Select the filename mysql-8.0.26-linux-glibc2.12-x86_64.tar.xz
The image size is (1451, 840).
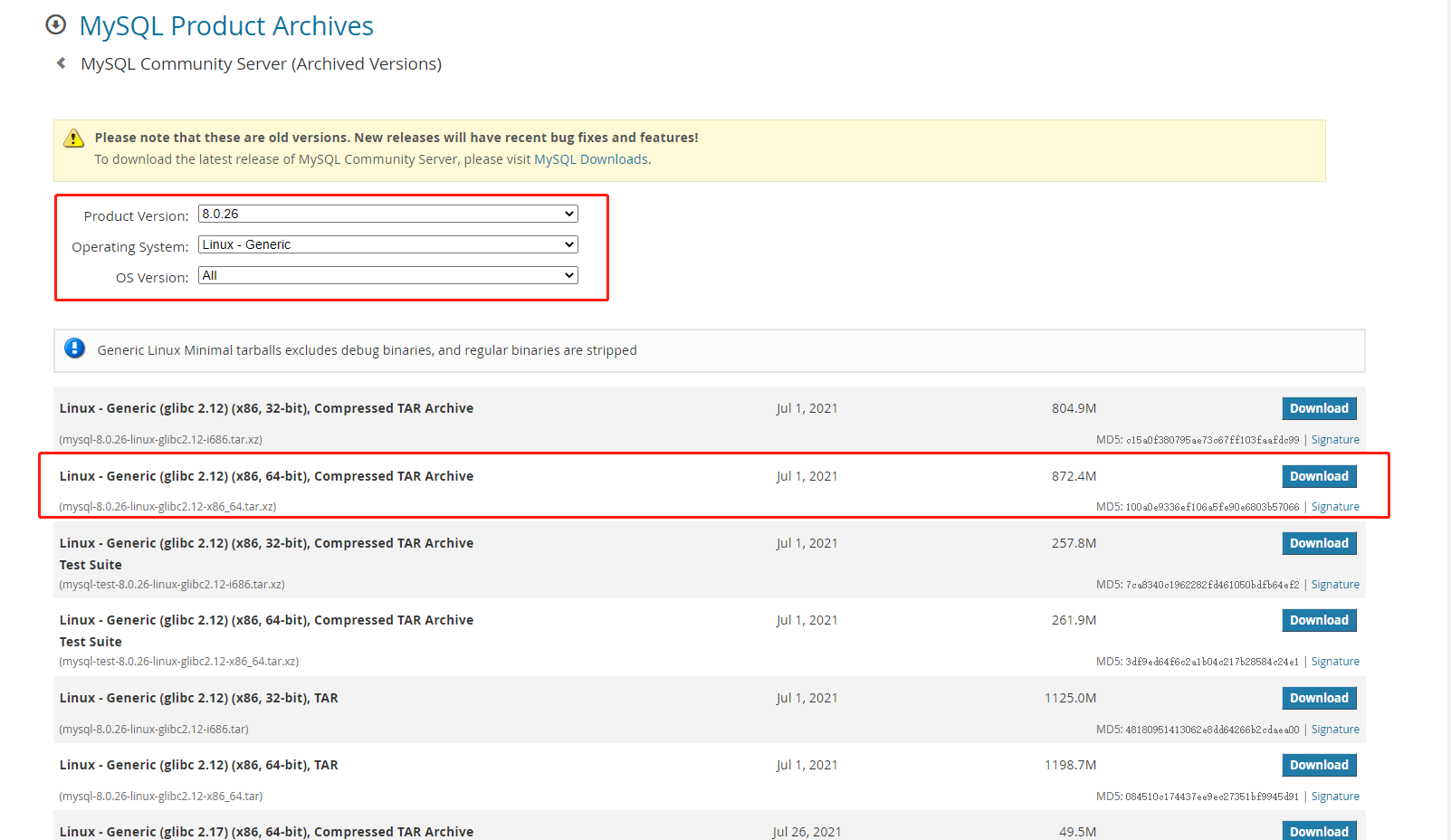(167, 507)
